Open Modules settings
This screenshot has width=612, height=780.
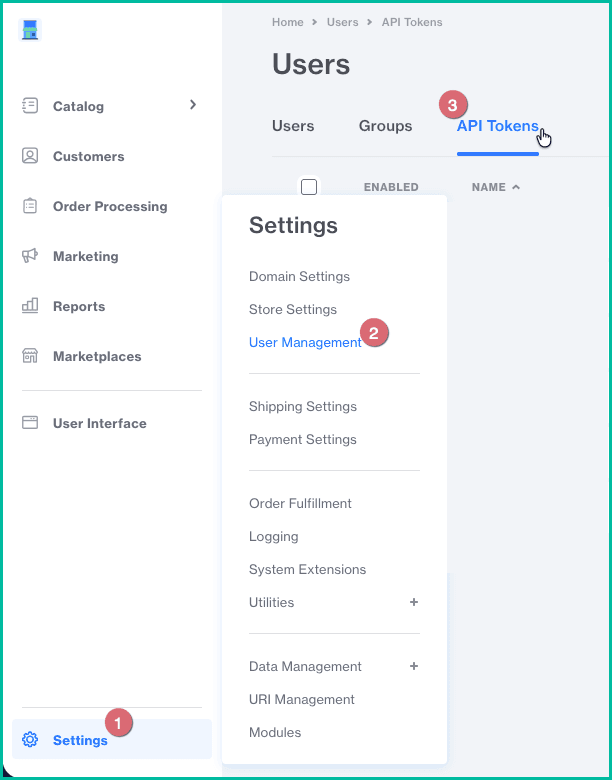(275, 733)
